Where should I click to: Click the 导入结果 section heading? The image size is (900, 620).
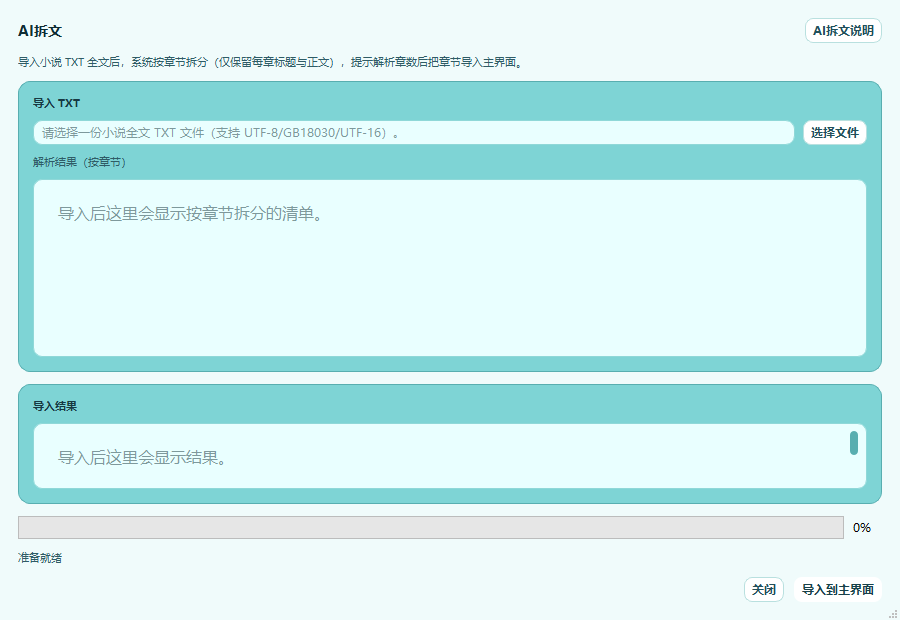[x=55, y=406]
